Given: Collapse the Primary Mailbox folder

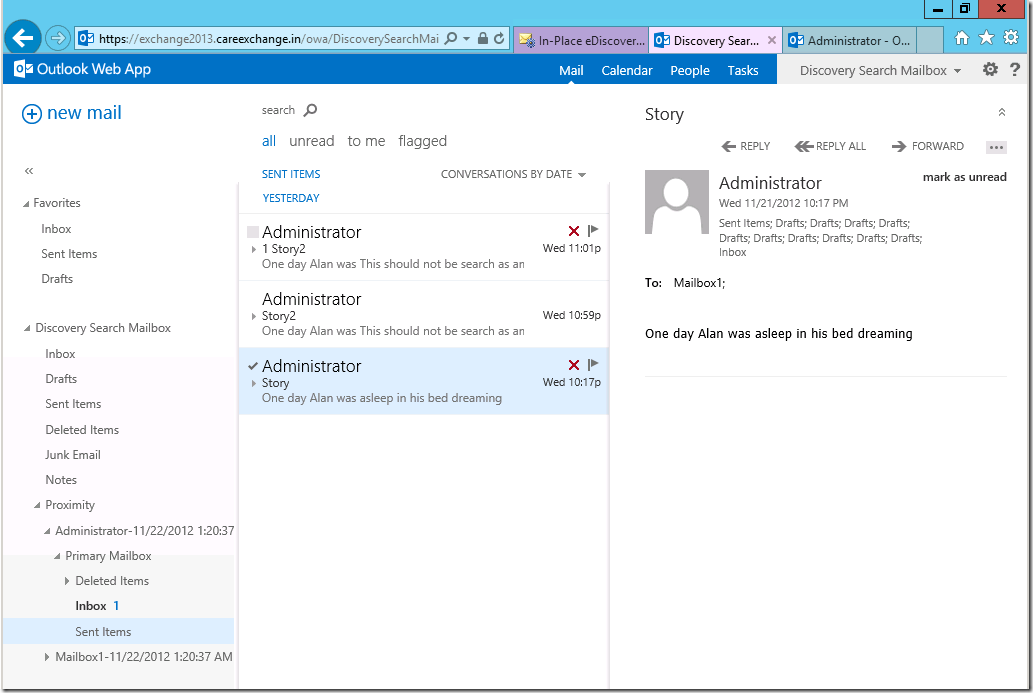Looking at the screenshot, I should (x=57, y=556).
